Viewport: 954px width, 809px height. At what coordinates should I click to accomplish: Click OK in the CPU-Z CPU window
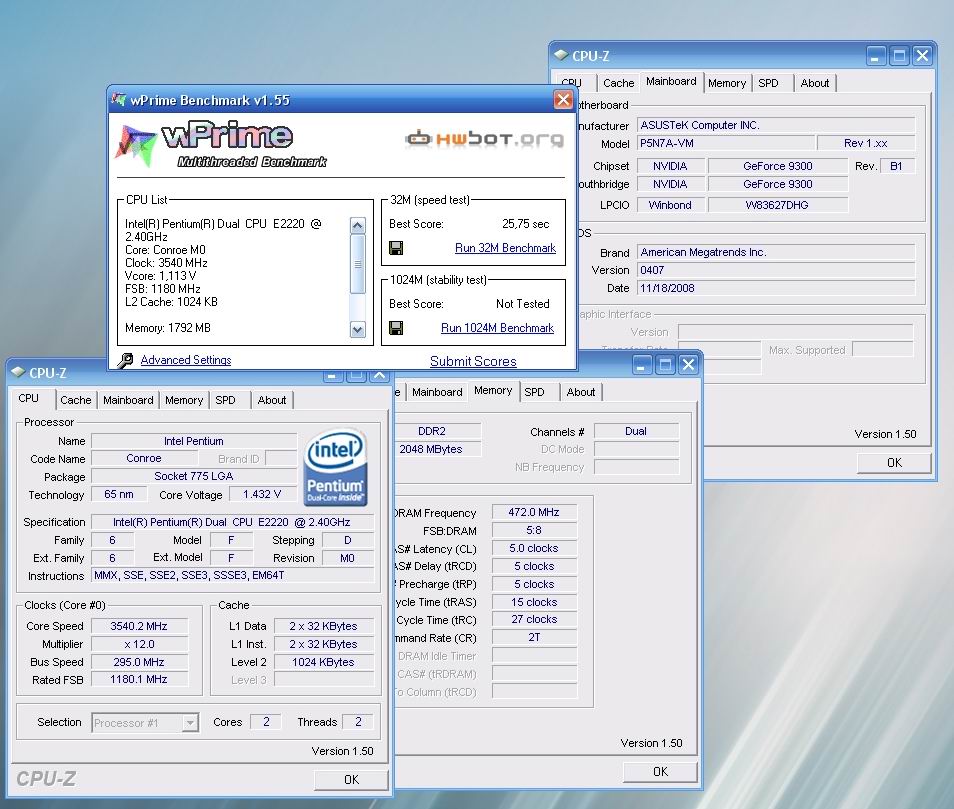351,780
